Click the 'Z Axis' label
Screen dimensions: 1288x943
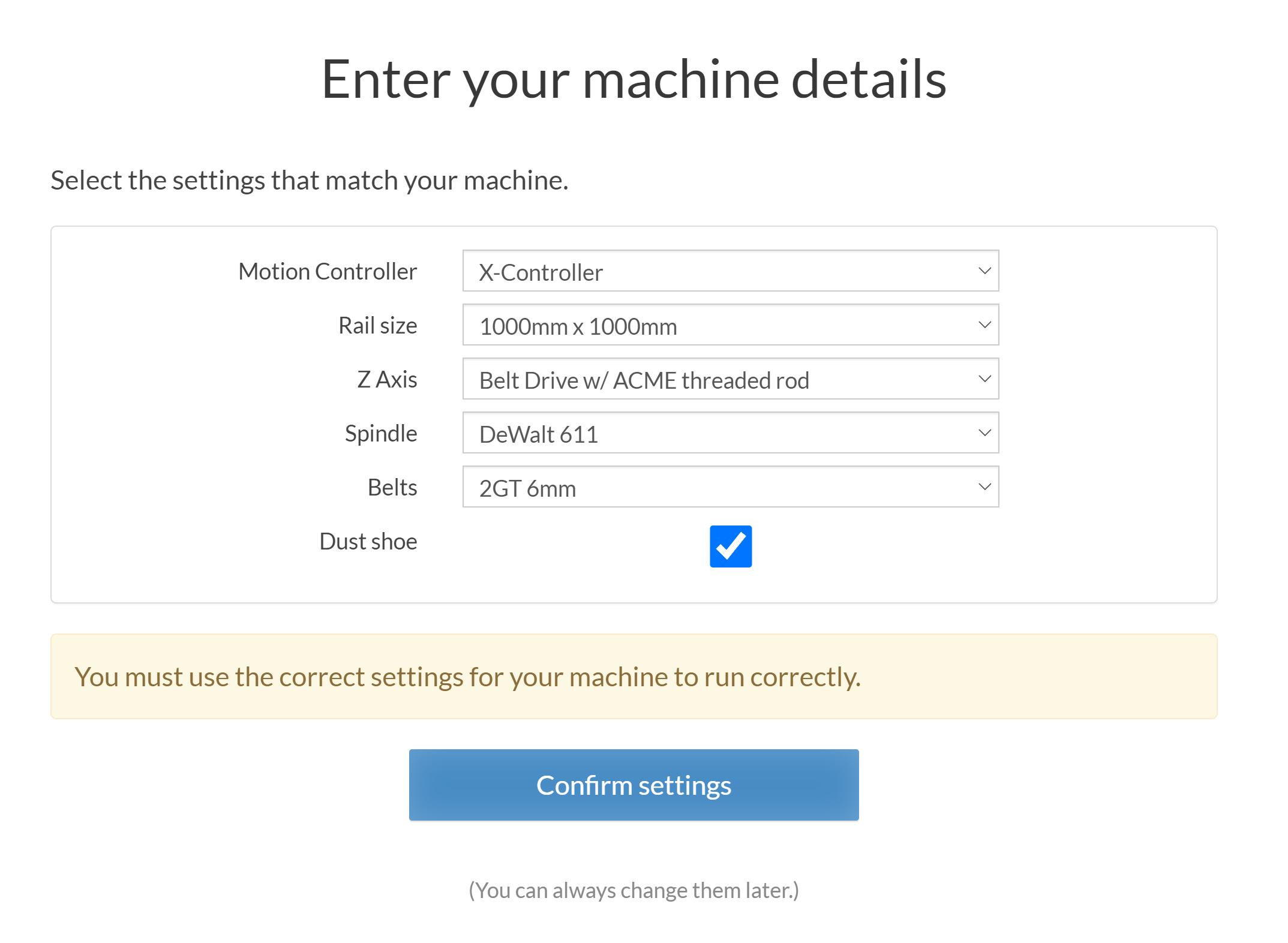pyautogui.click(x=387, y=380)
